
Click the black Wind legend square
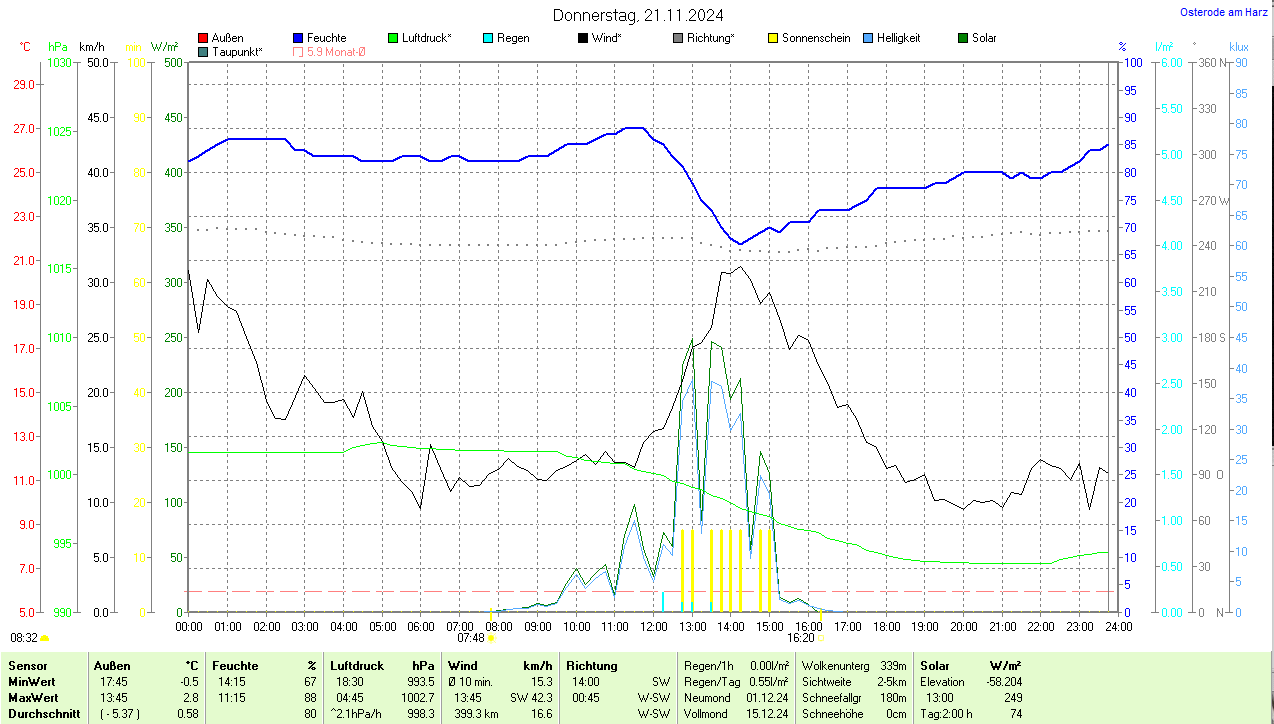pyautogui.click(x=583, y=38)
